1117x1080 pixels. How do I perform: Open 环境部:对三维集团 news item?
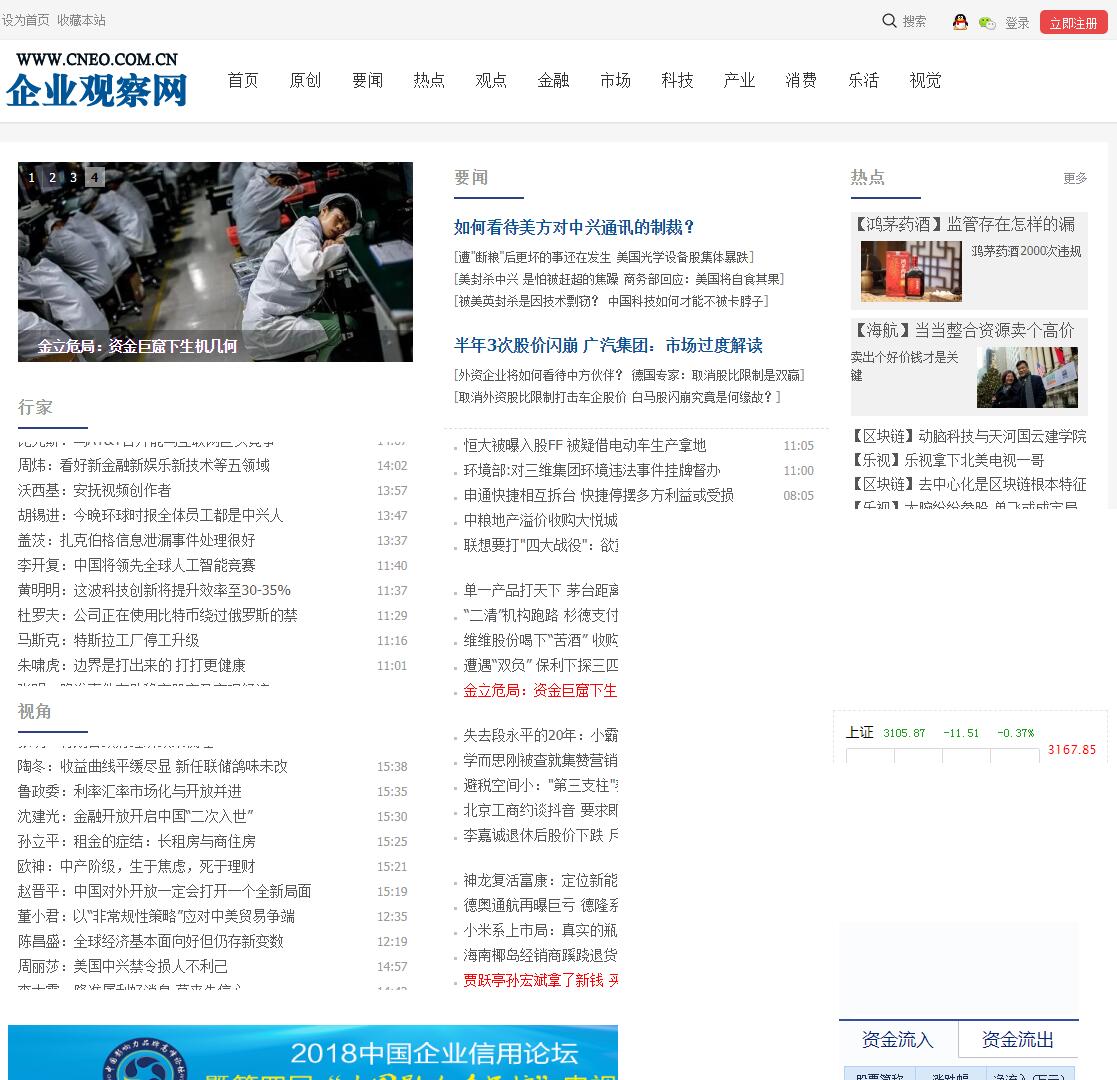coord(592,470)
